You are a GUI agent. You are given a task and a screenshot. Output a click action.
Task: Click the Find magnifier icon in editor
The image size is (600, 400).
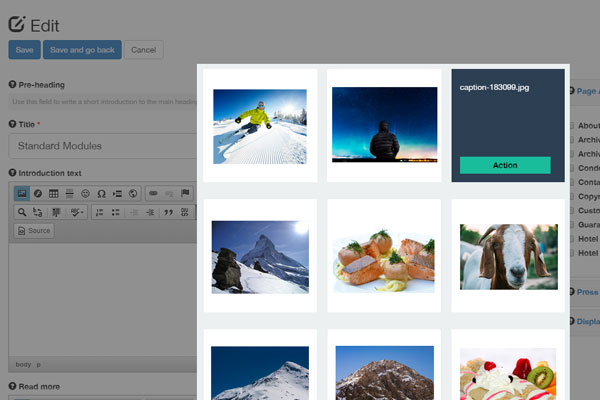(21, 212)
